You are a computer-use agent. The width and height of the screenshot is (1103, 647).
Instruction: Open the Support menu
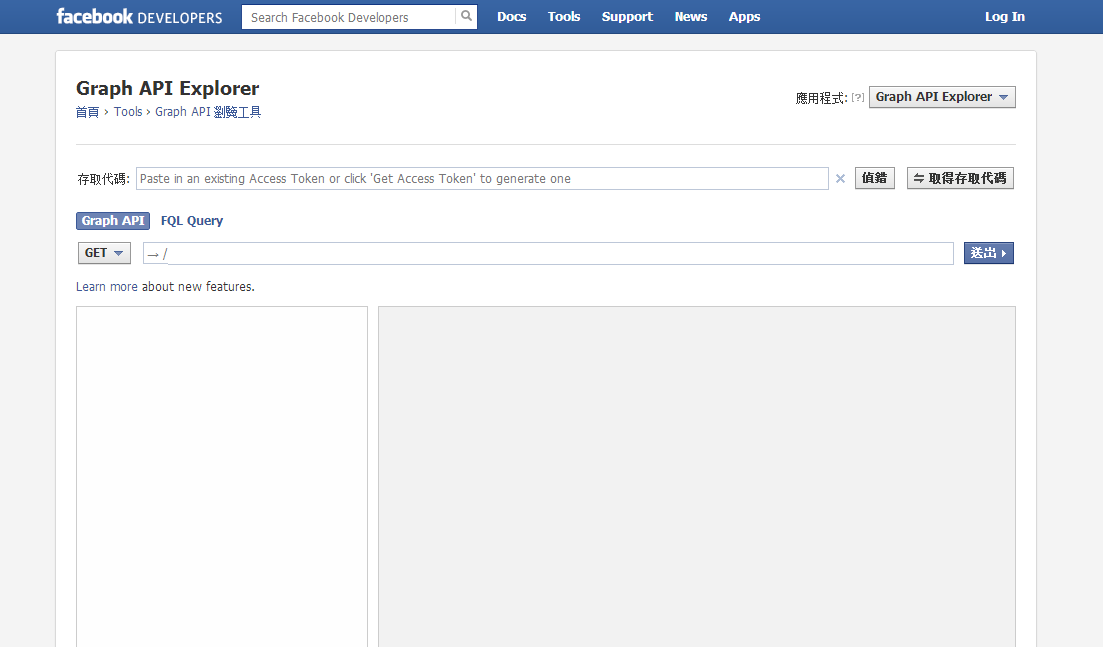[627, 17]
